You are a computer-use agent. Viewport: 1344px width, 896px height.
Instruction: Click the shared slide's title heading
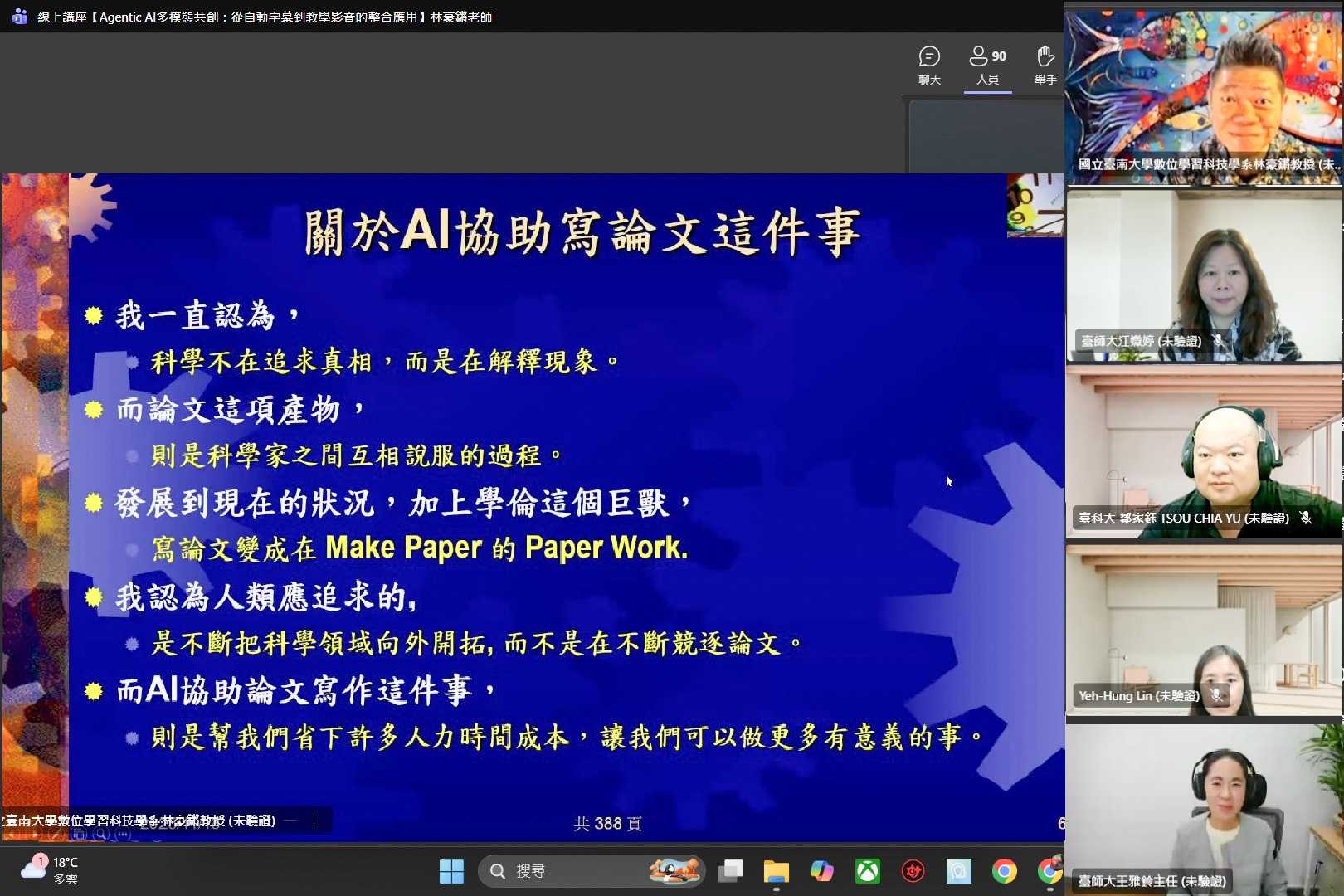(x=582, y=231)
